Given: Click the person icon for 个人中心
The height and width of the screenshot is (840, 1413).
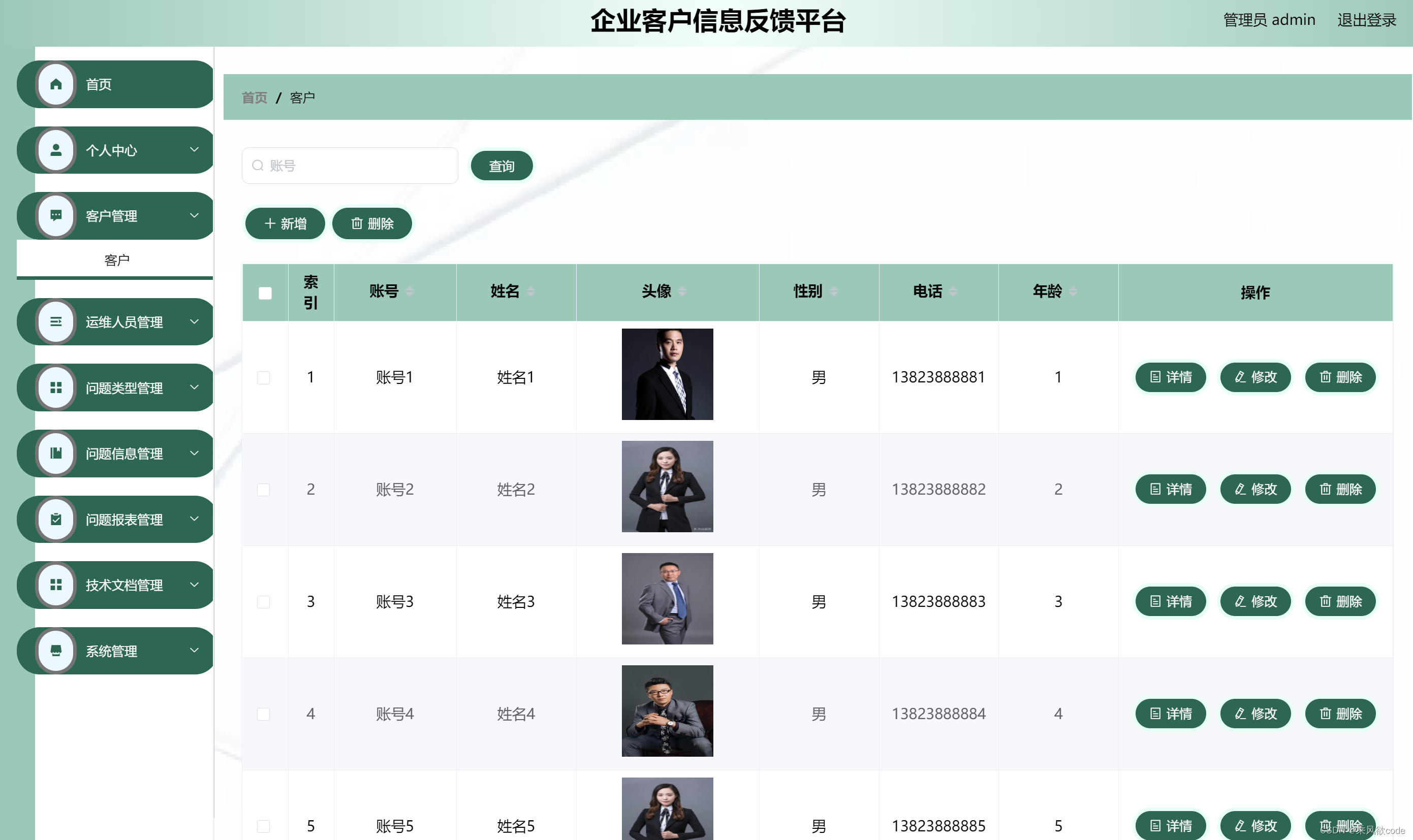Looking at the screenshot, I should [x=55, y=150].
